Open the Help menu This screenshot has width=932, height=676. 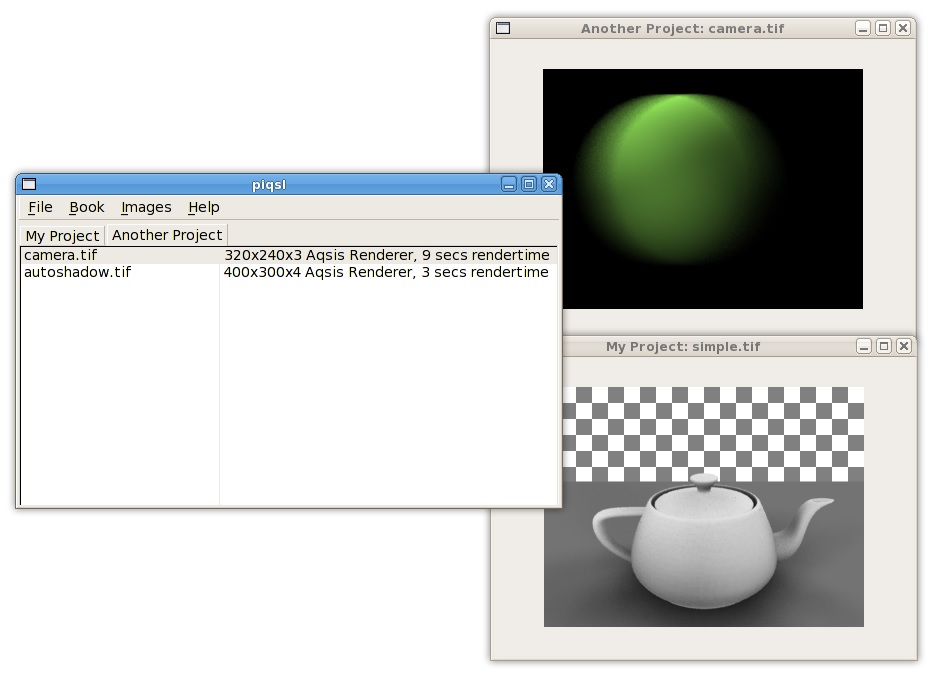(x=203, y=207)
